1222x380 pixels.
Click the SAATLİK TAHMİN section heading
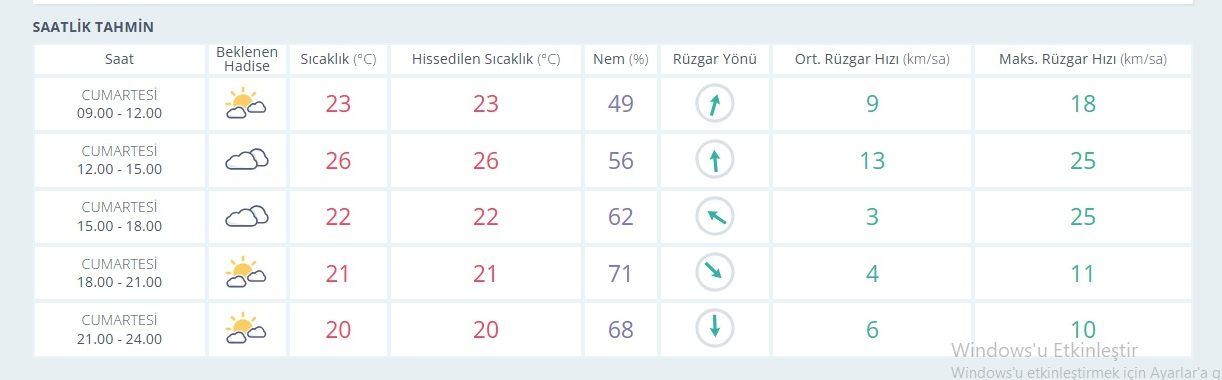tap(93, 27)
